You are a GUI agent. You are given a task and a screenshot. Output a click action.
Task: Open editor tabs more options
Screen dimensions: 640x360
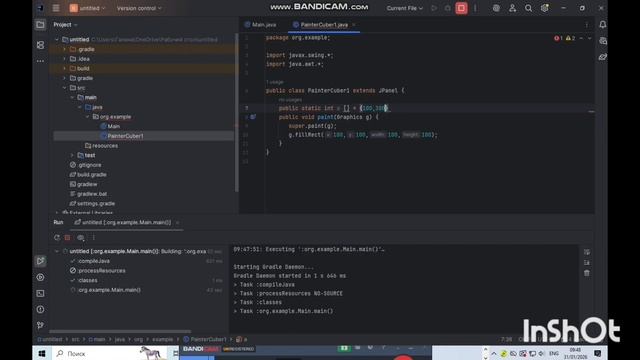[x=587, y=25]
